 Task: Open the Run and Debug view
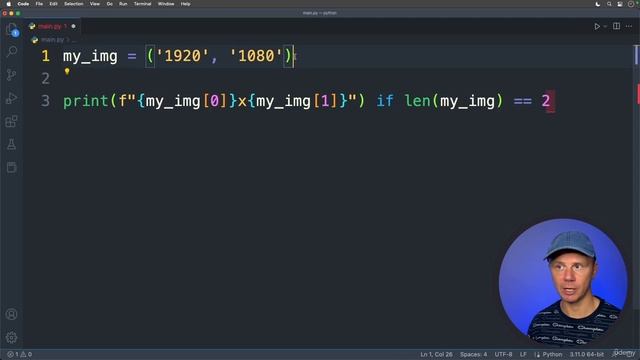click(12, 98)
